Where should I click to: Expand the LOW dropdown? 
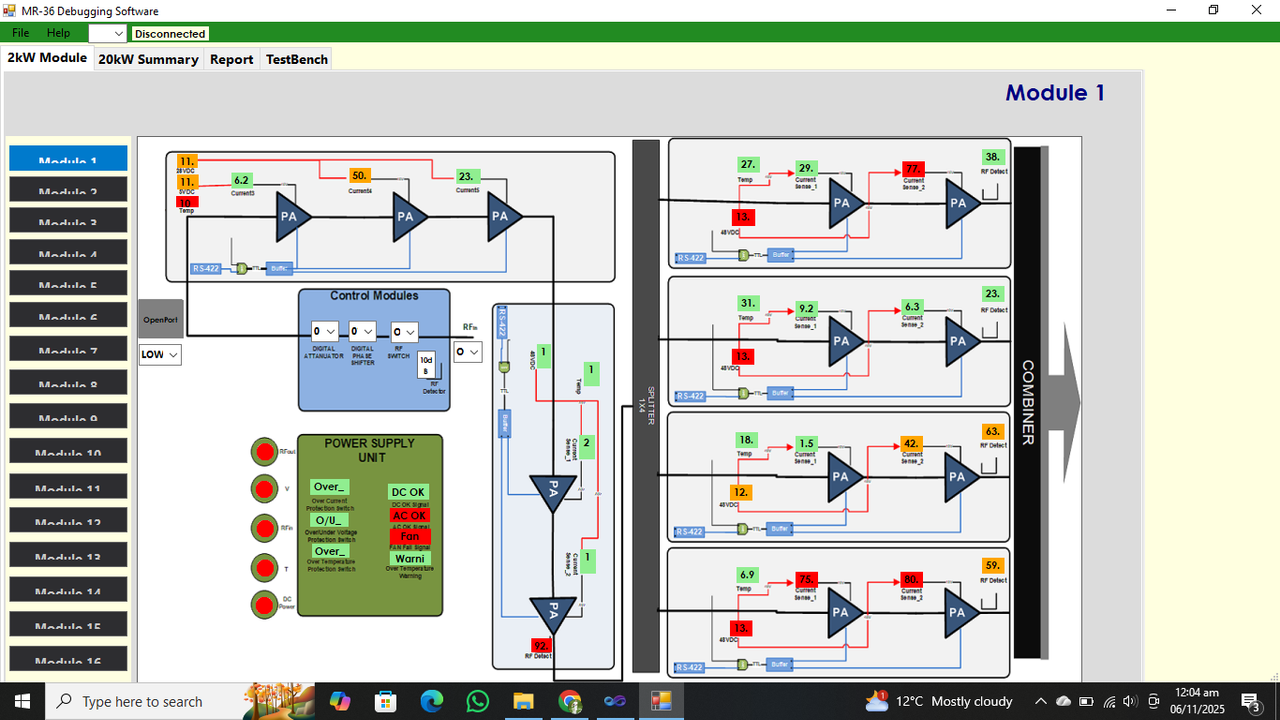159,354
